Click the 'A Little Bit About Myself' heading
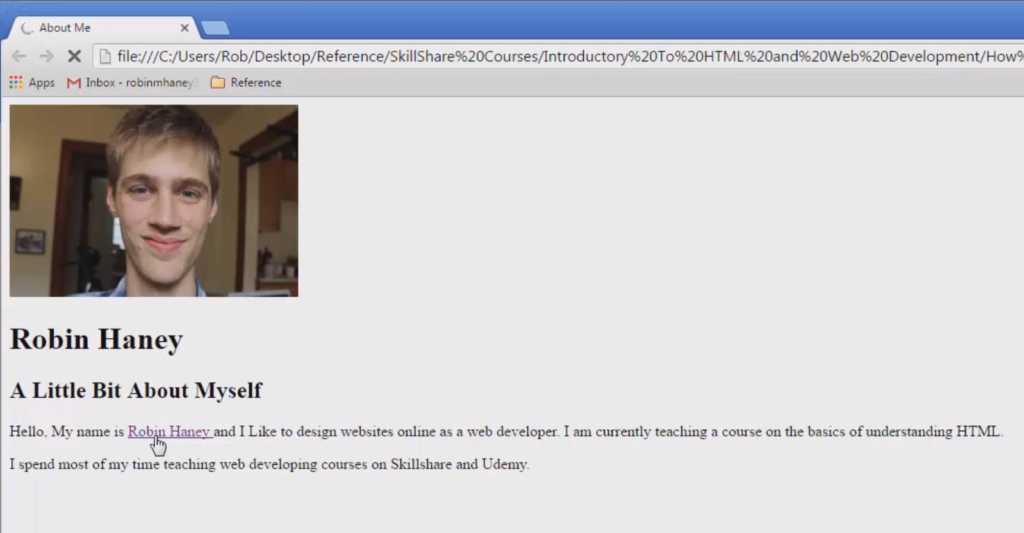 (x=136, y=391)
